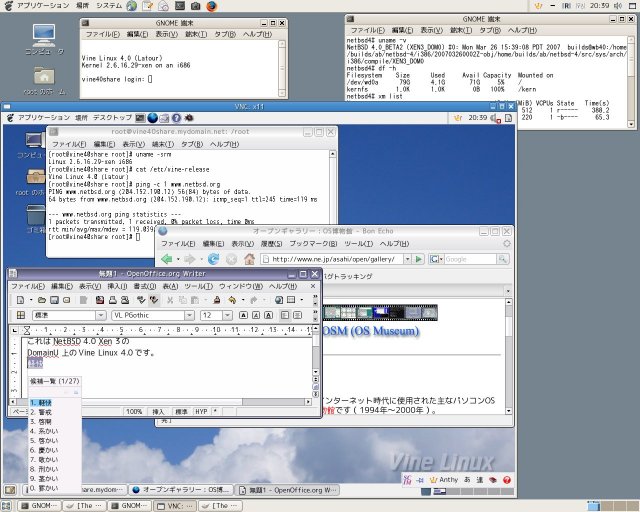This screenshot has width=640, height=512.
Task: Toggle align left in Writer
Action: tap(285, 315)
